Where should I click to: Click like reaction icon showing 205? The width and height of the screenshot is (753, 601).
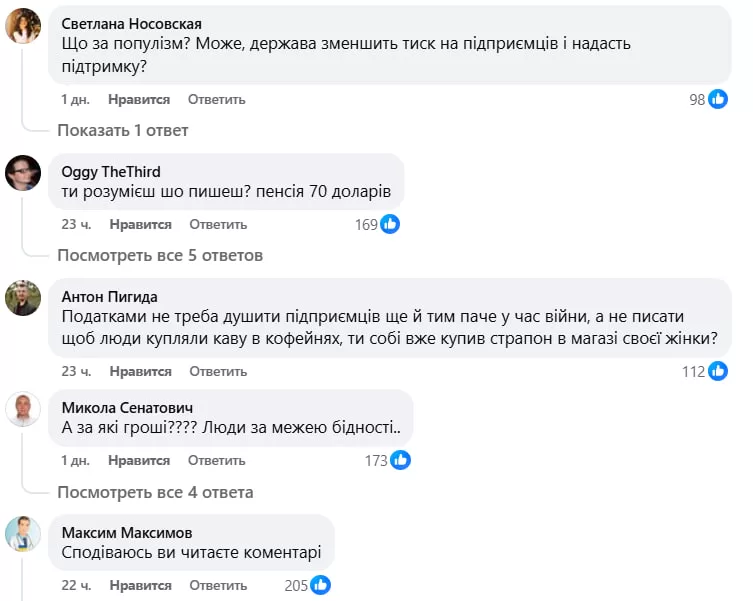click(x=320, y=585)
